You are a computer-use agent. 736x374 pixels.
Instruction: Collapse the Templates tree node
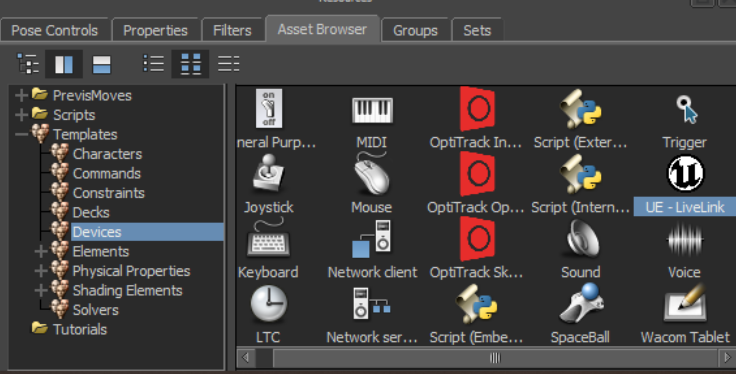pos(21,134)
